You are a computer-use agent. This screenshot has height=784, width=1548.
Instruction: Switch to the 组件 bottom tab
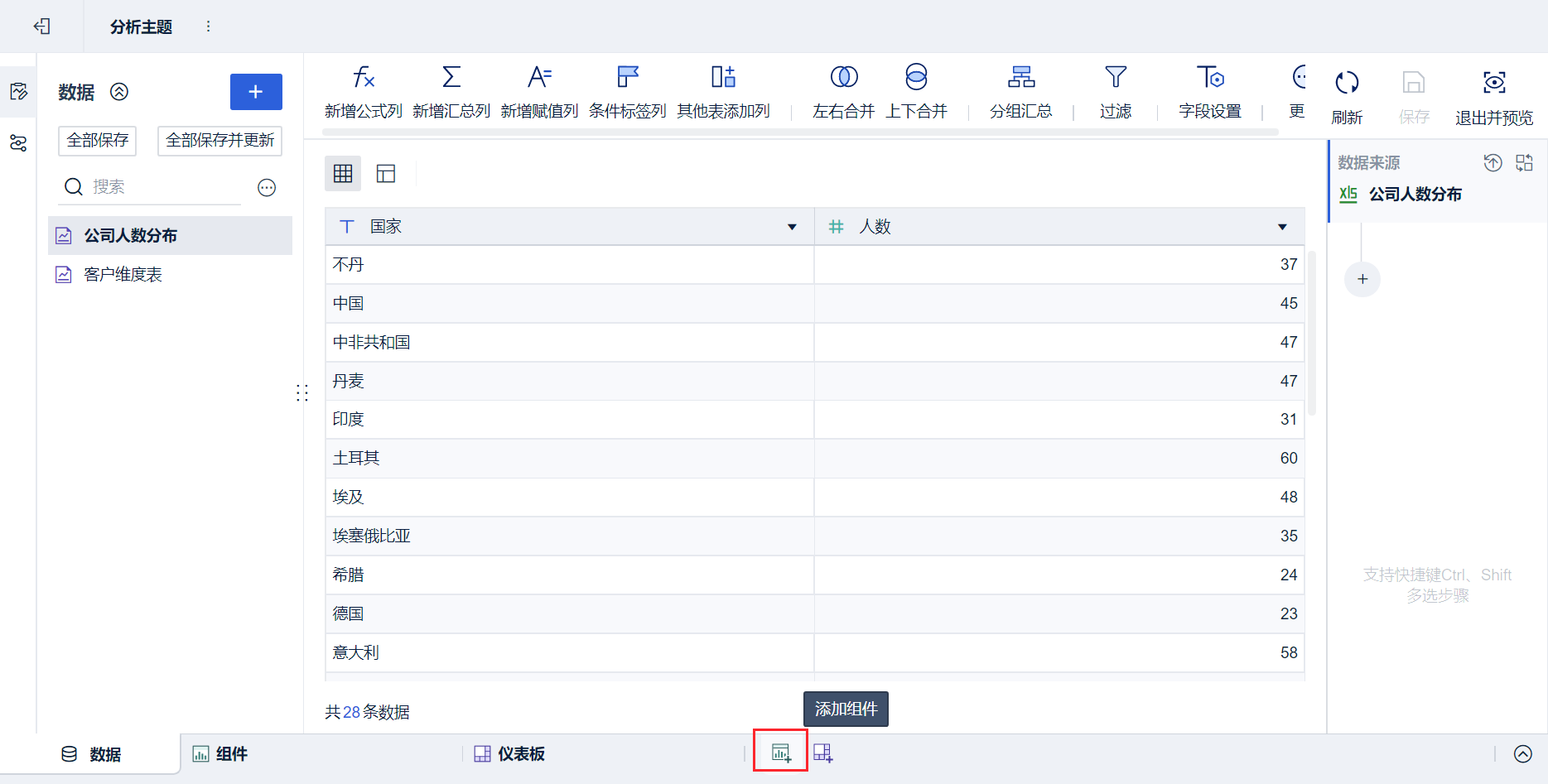coord(220,754)
